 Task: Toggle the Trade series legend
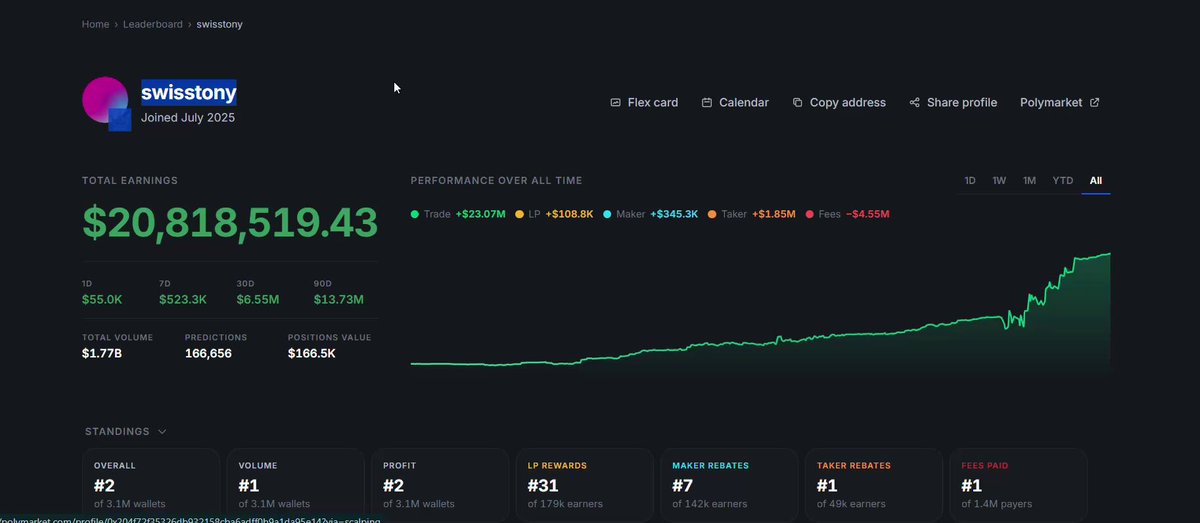(458, 214)
